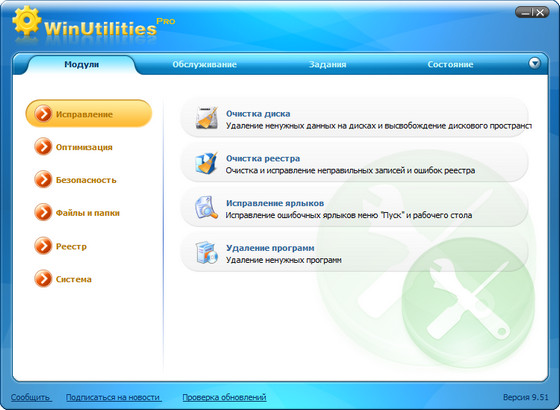Click the Подписаться на новости link
The height and width of the screenshot is (410, 560).
pyautogui.click(x=113, y=397)
